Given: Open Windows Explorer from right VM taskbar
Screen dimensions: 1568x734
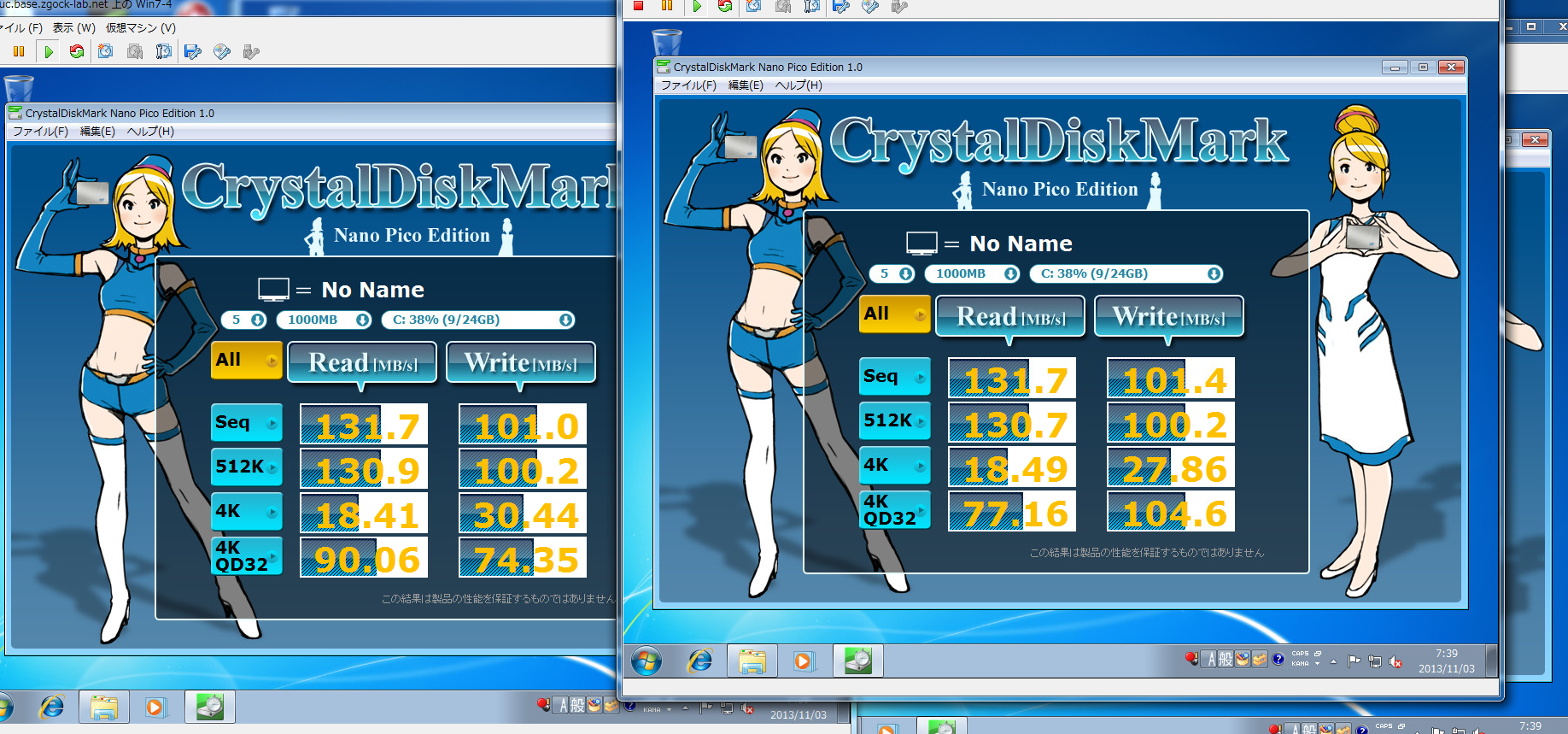Looking at the screenshot, I should [752, 661].
